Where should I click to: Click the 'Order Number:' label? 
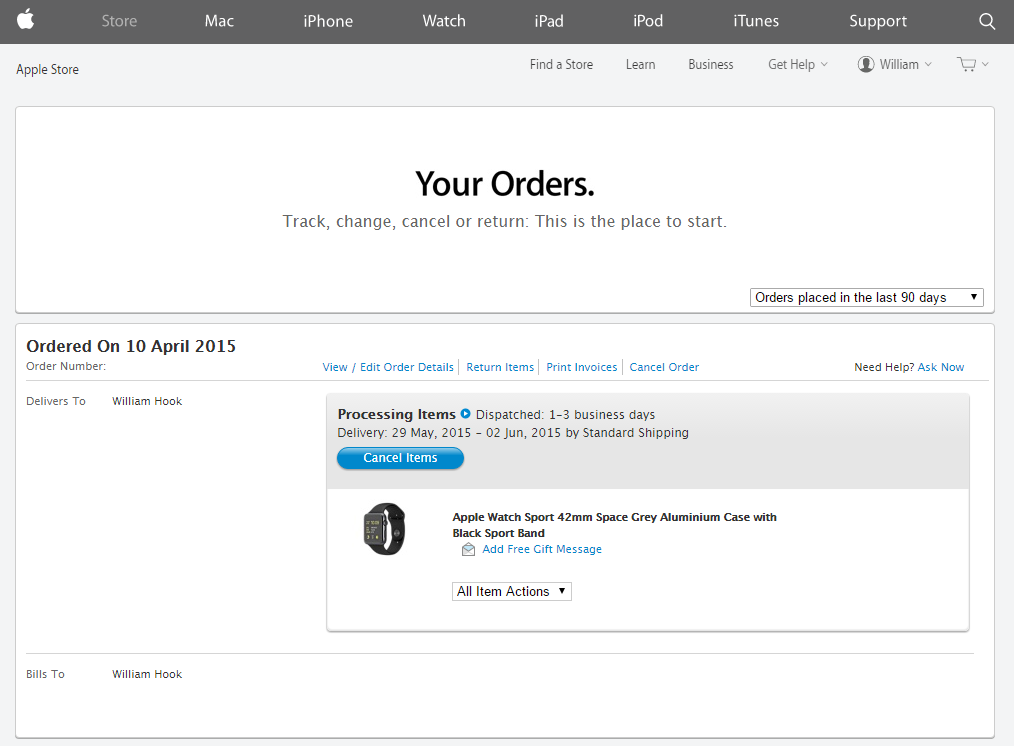coord(66,366)
